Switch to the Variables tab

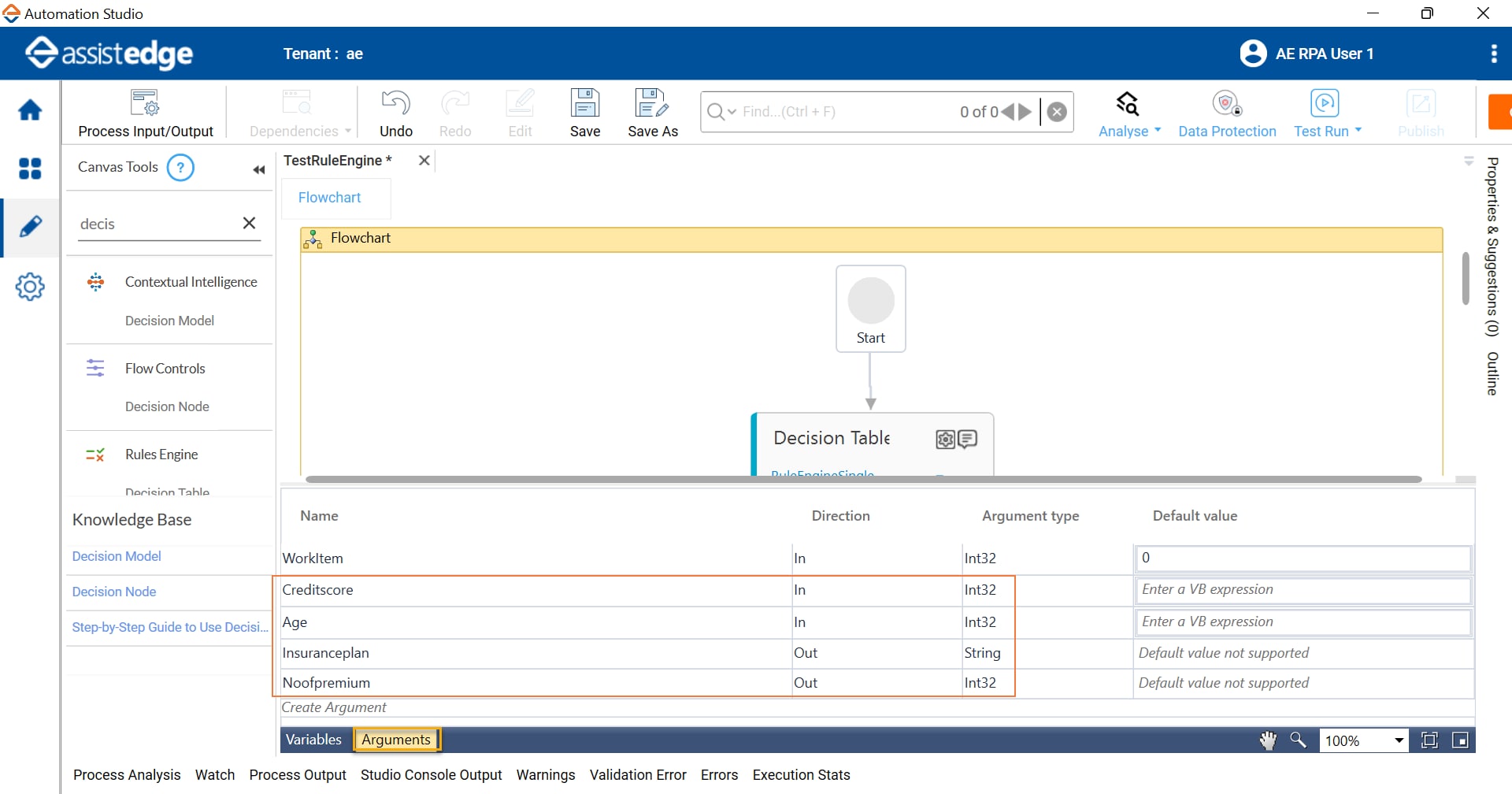[x=313, y=740]
